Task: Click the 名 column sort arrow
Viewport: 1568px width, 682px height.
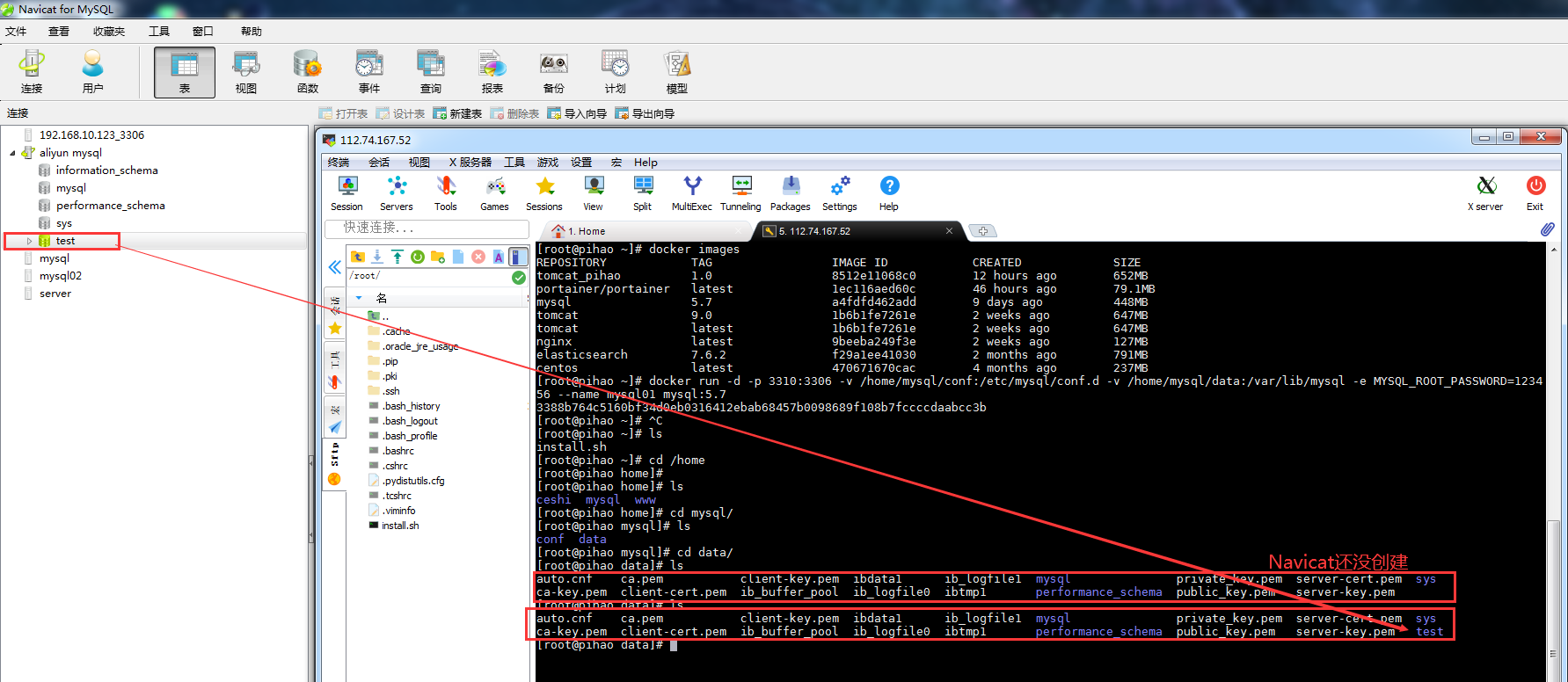Action: (359, 298)
